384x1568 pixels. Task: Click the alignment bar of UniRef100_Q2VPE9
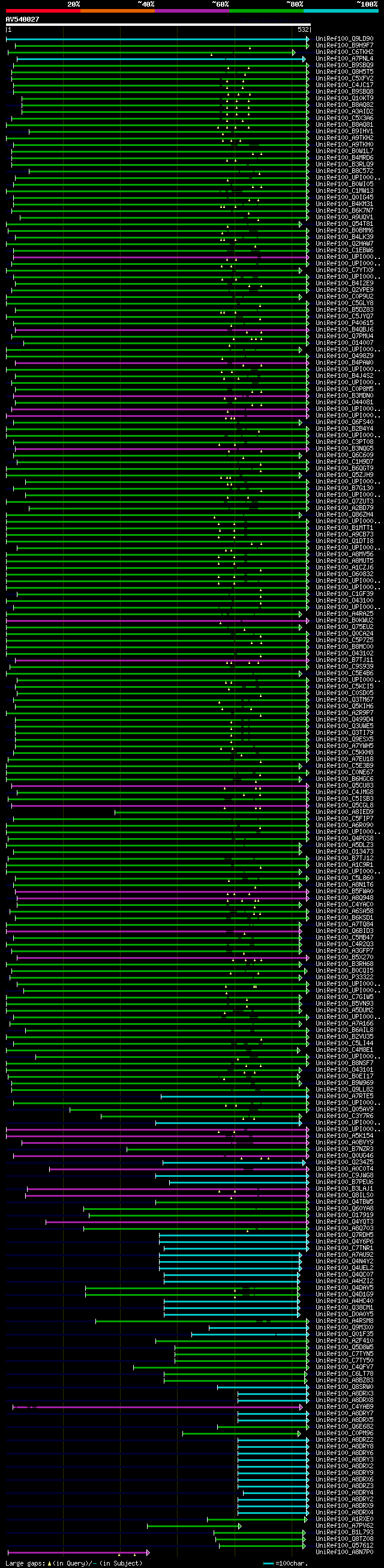pos(160,290)
